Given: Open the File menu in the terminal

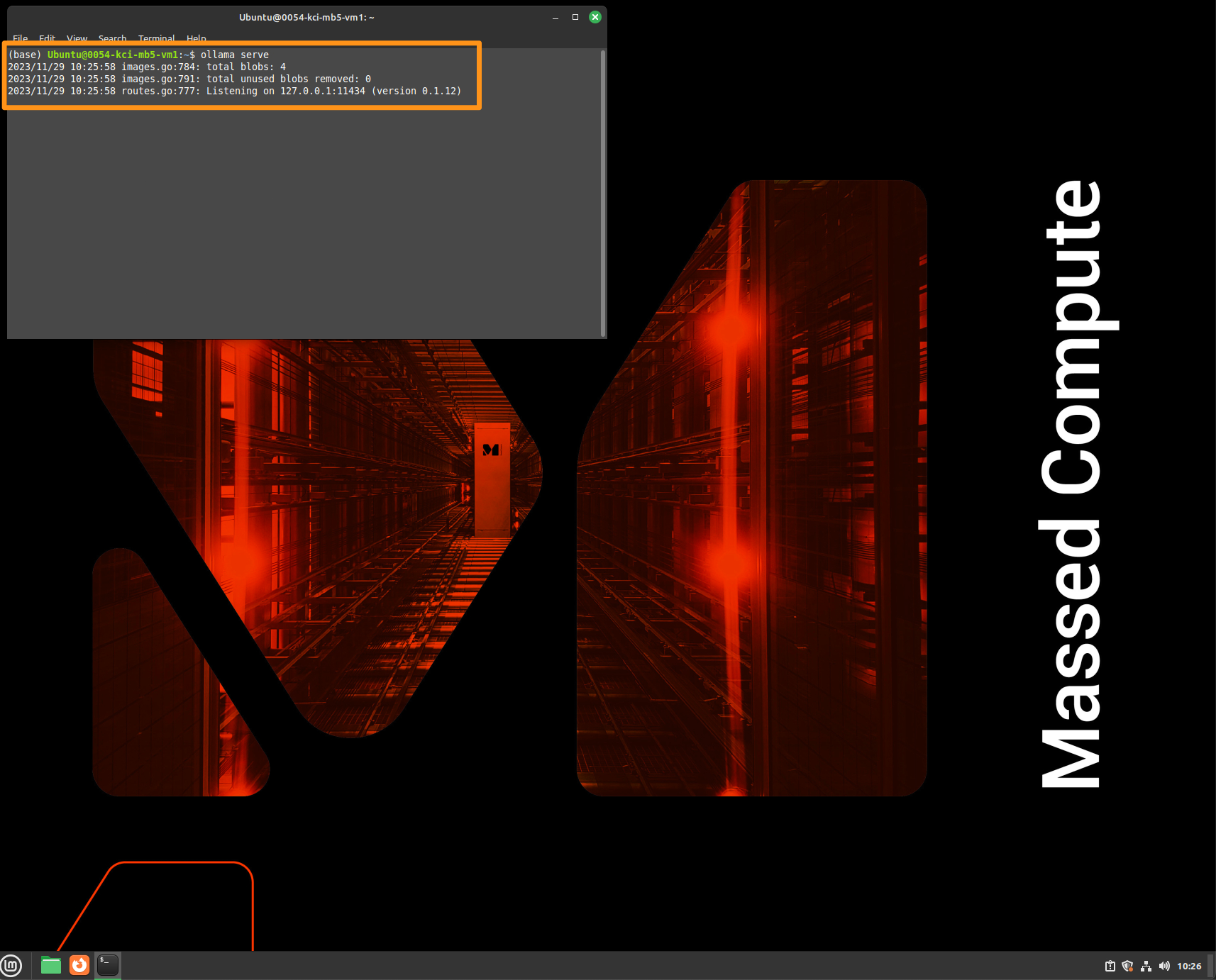Looking at the screenshot, I should pos(20,38).
